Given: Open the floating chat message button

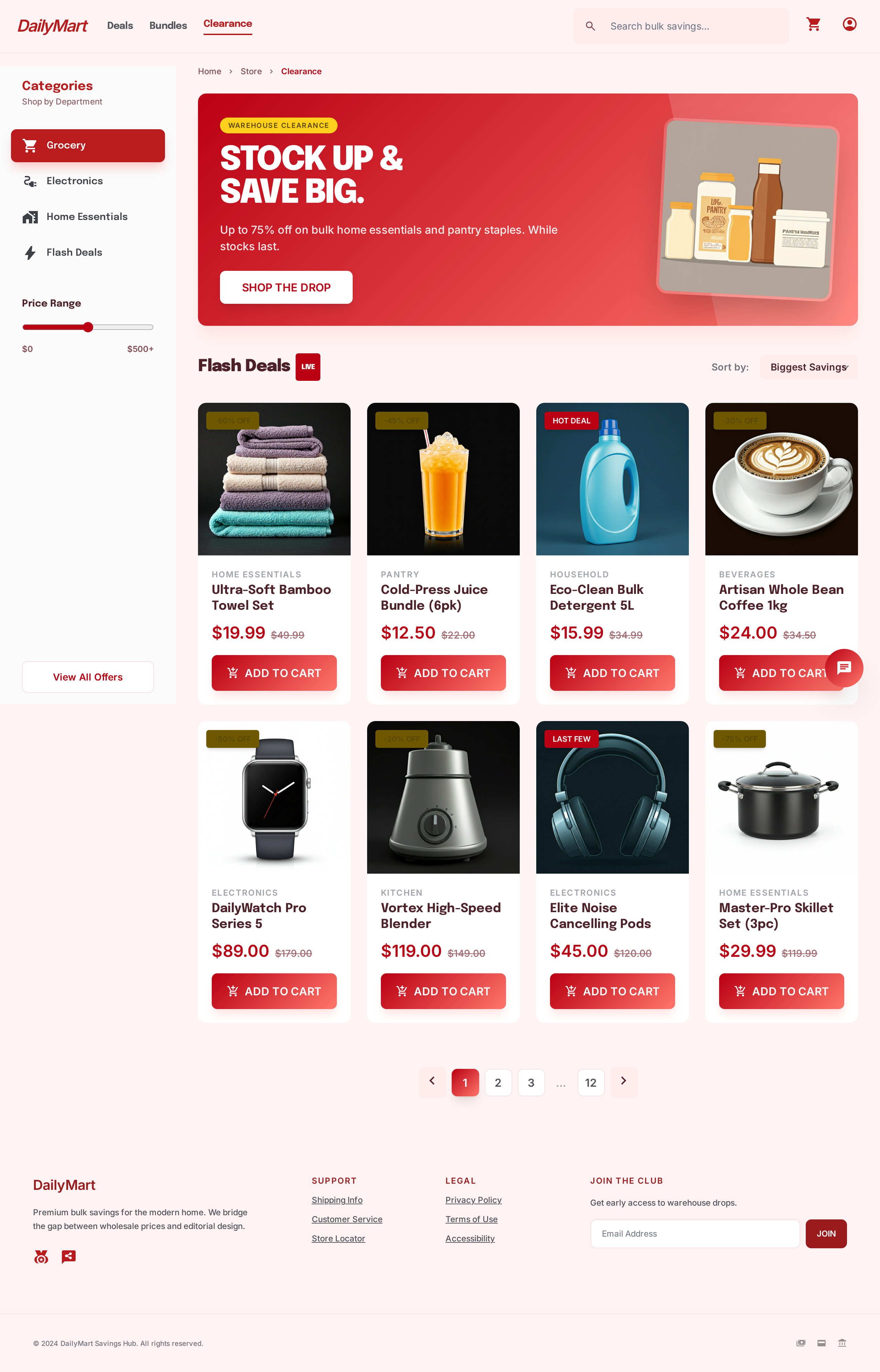Looking at the screenshot, I should [844, 668].
